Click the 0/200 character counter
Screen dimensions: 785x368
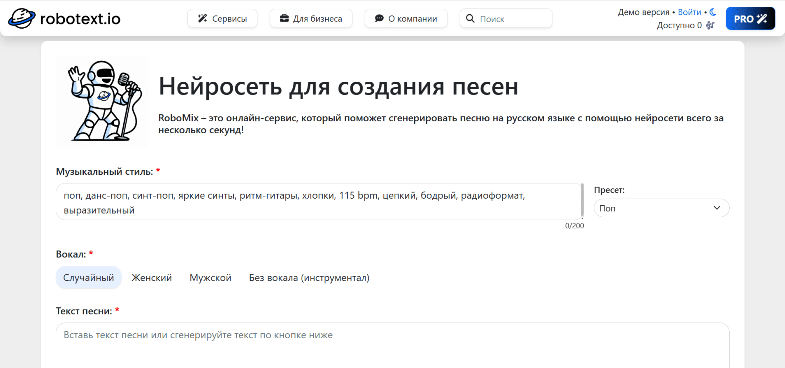tap(574, 225)
